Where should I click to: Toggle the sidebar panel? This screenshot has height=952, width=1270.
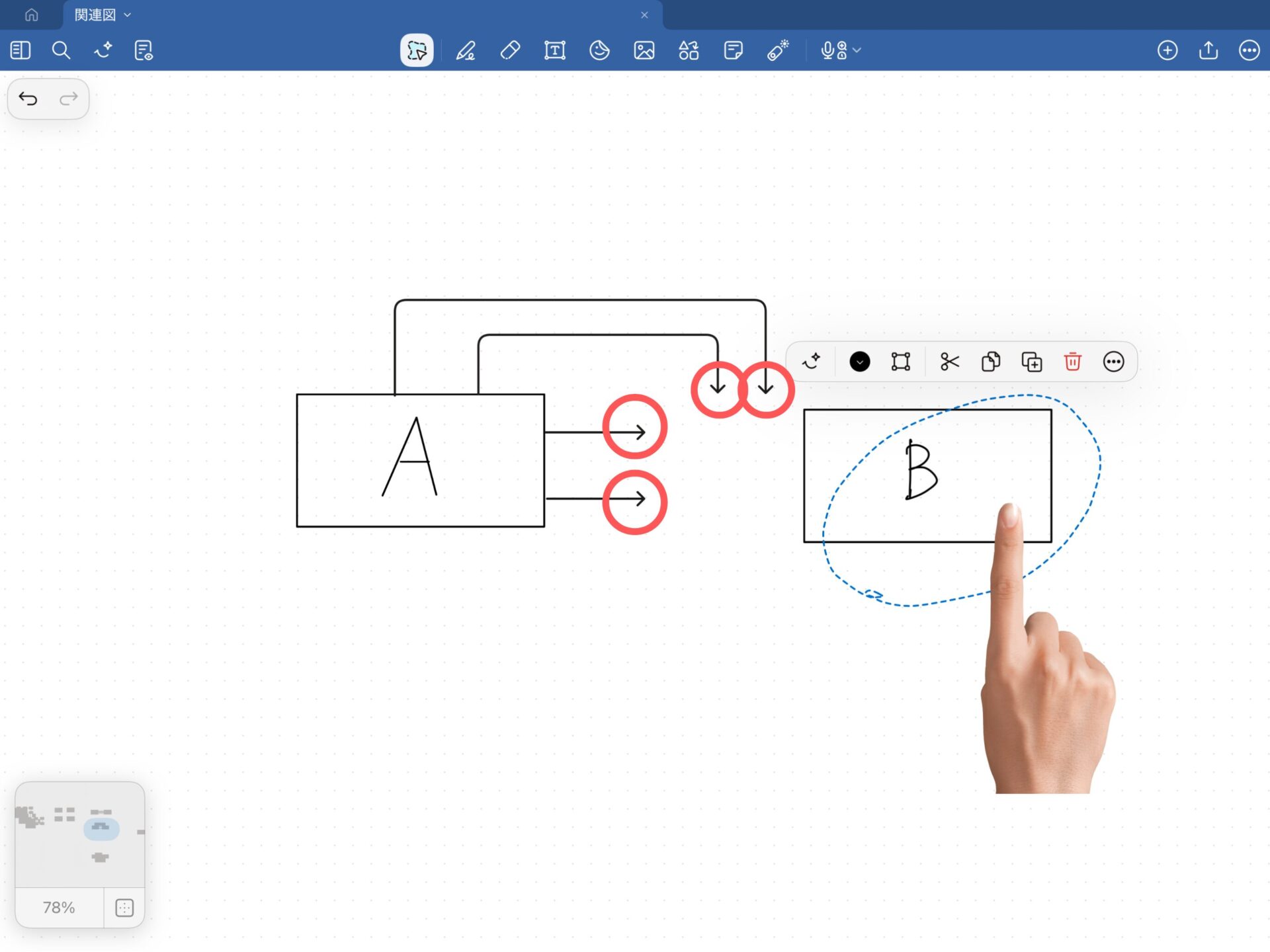[21, 50]
